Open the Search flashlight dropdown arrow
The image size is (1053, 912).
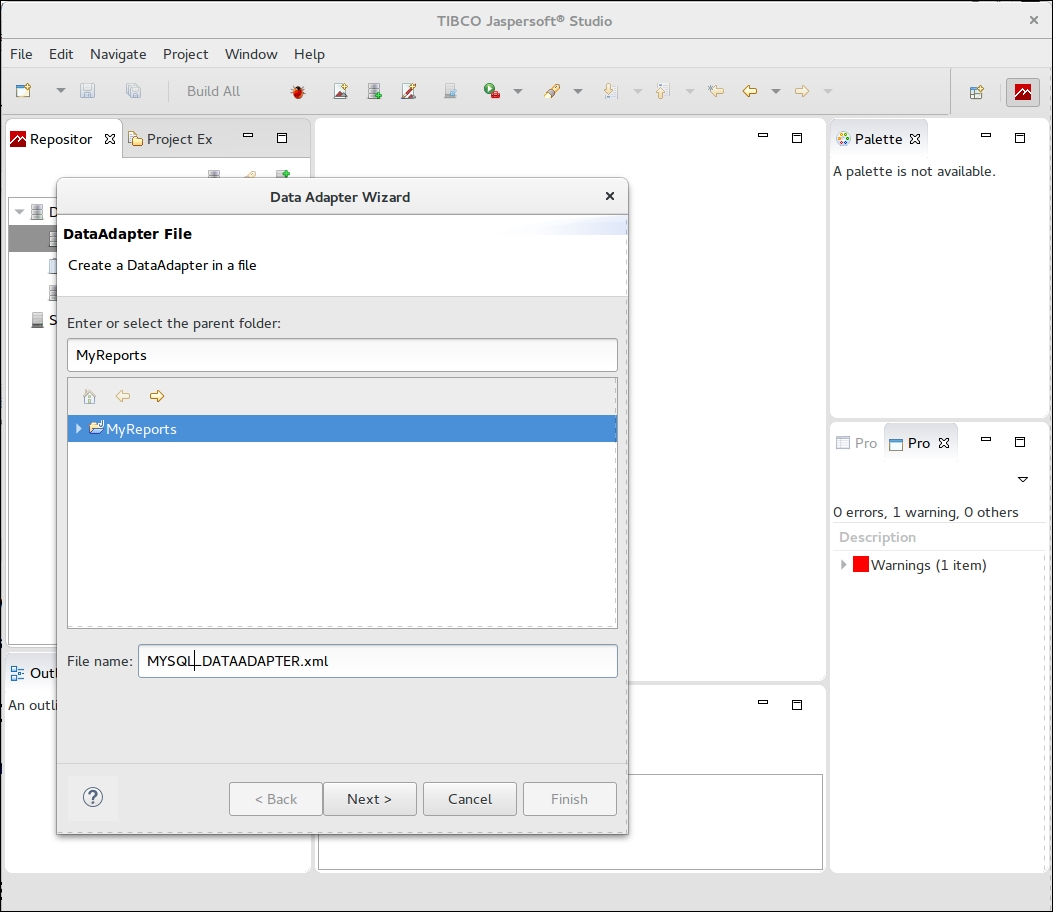coord(578,91)
